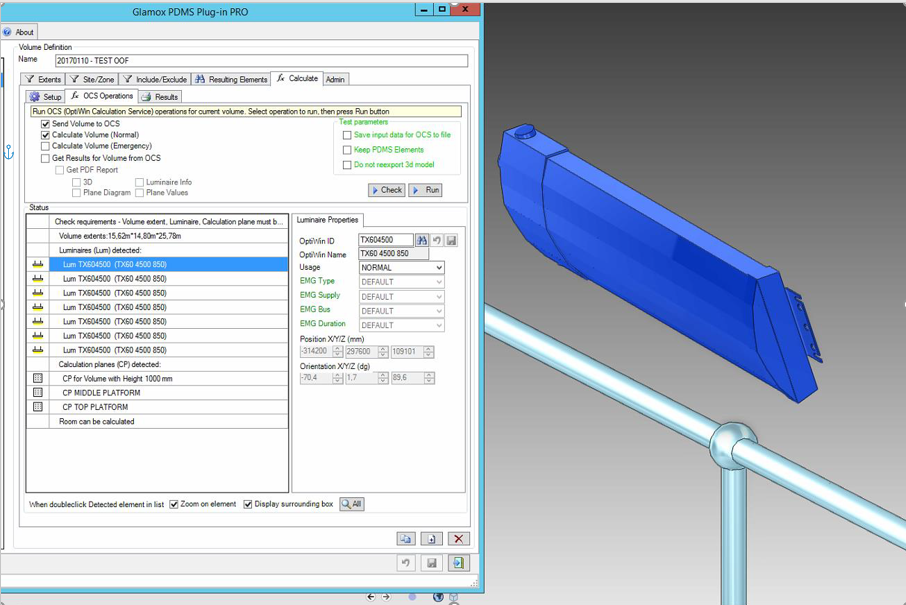Viewport: 906px width, 605px height.
Task: Click the grid icon for CP for Volume
Action: (x=38, y=378)
